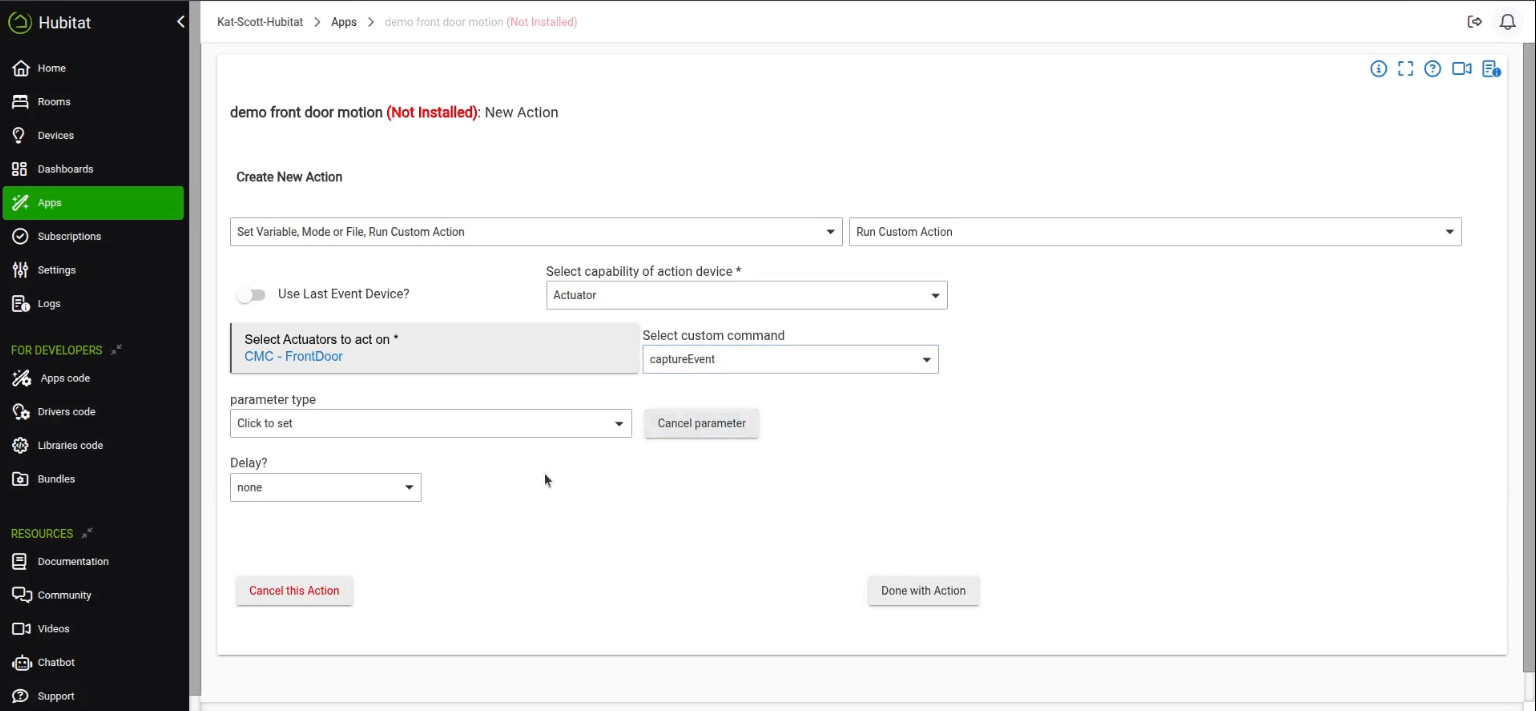
Task: Click the Libraries code icon
Action: pyautogui.click(x=20, y=445)
